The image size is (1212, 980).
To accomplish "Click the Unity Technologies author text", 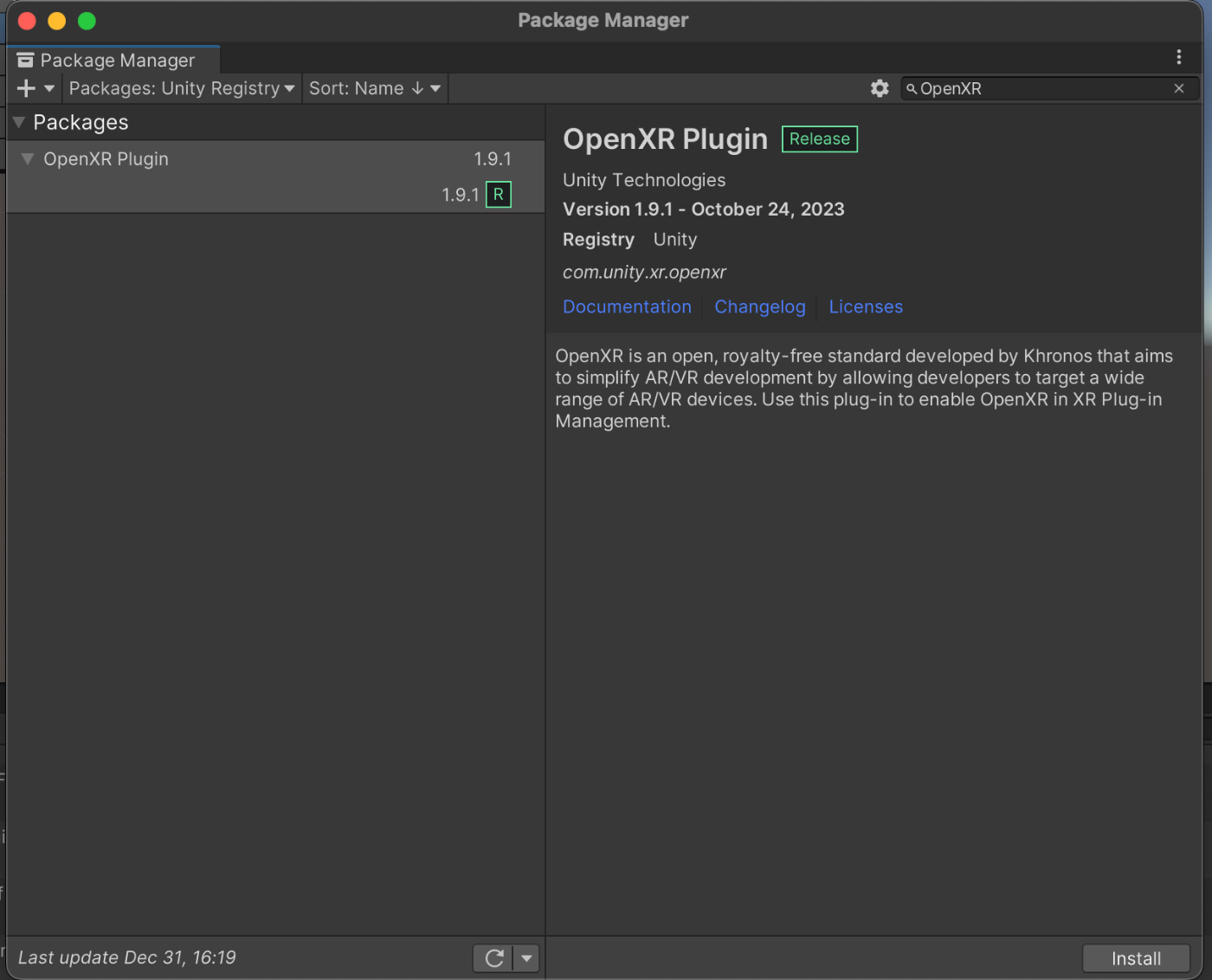I will (644, 180).
